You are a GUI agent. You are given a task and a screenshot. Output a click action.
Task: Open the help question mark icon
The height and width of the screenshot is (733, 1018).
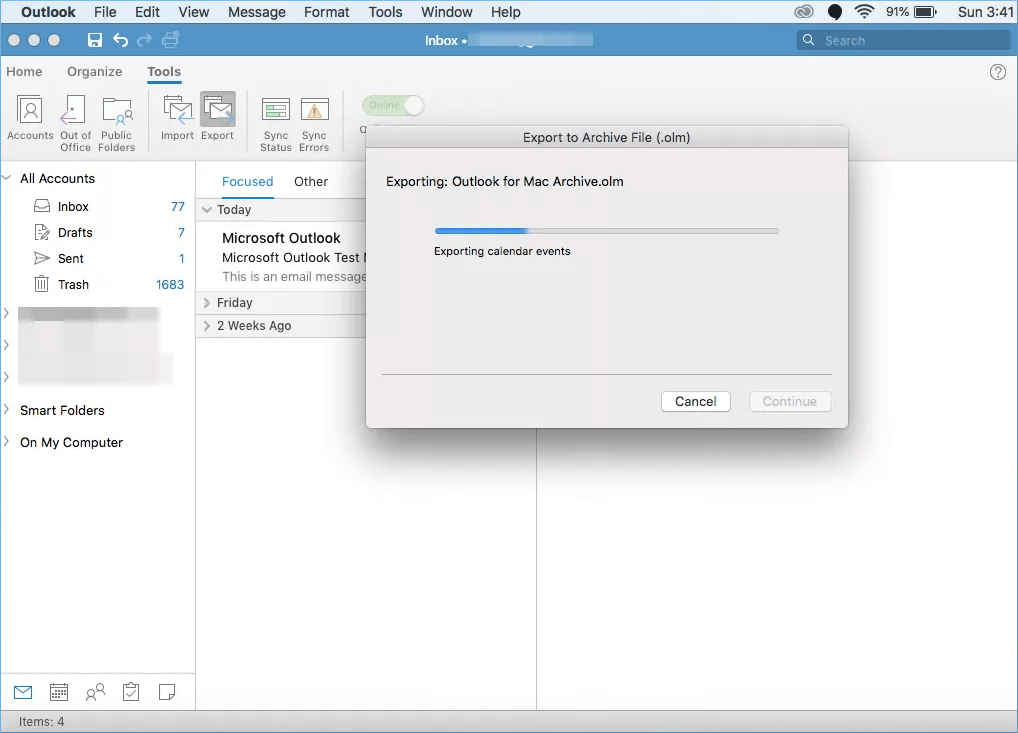[998, 72]
